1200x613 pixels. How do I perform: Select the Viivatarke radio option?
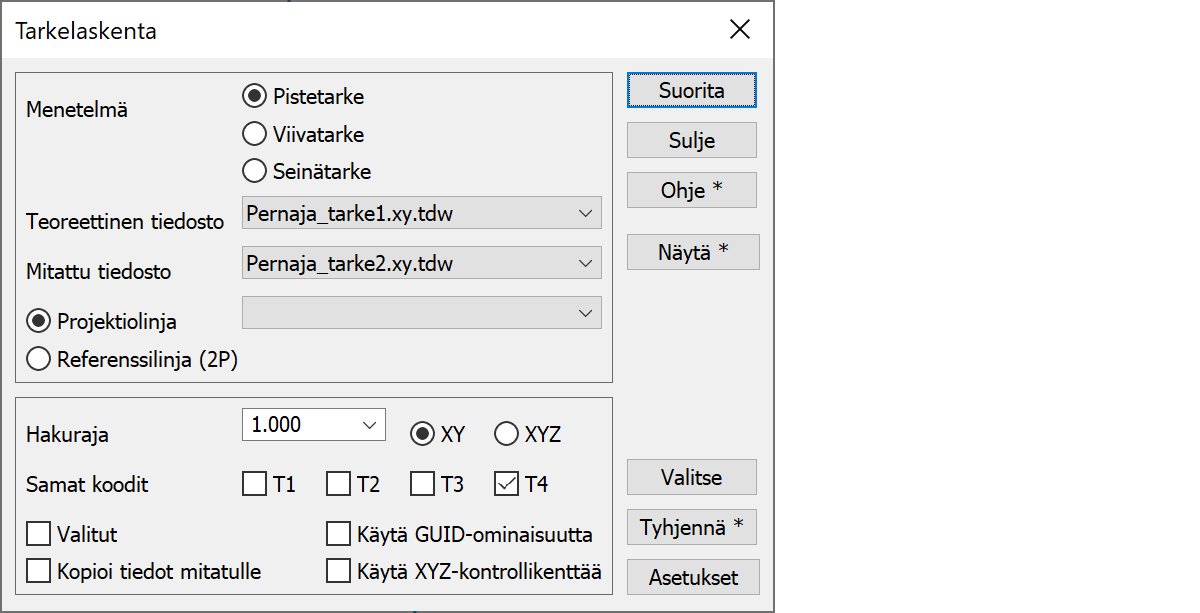255,134
